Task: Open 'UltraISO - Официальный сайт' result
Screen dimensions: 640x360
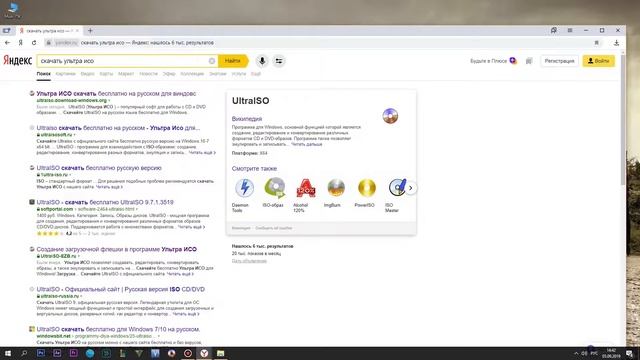Action: pyautogui.click(x=120, y=289)
